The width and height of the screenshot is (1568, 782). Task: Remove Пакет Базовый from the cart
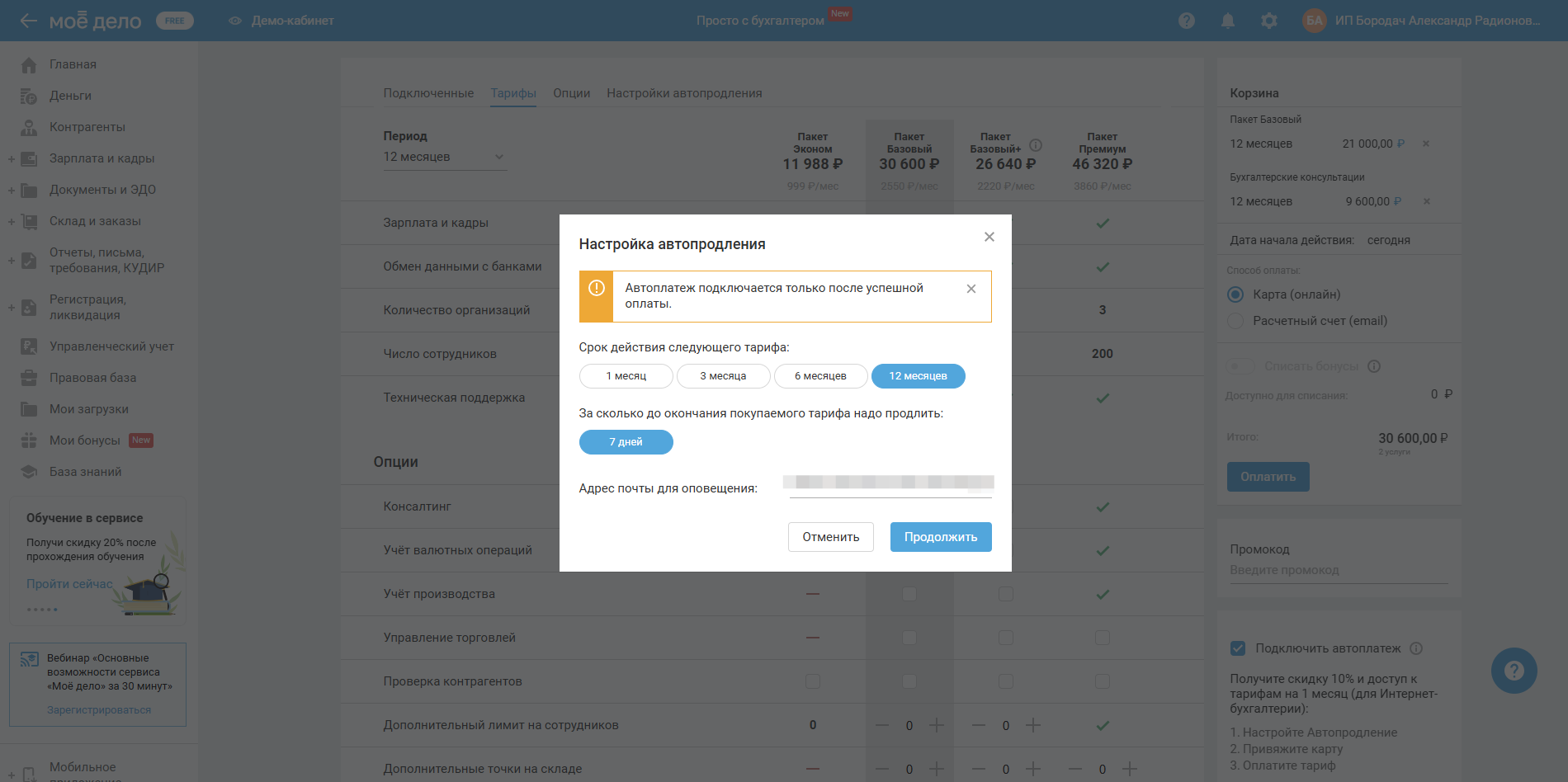(1426, 144)
